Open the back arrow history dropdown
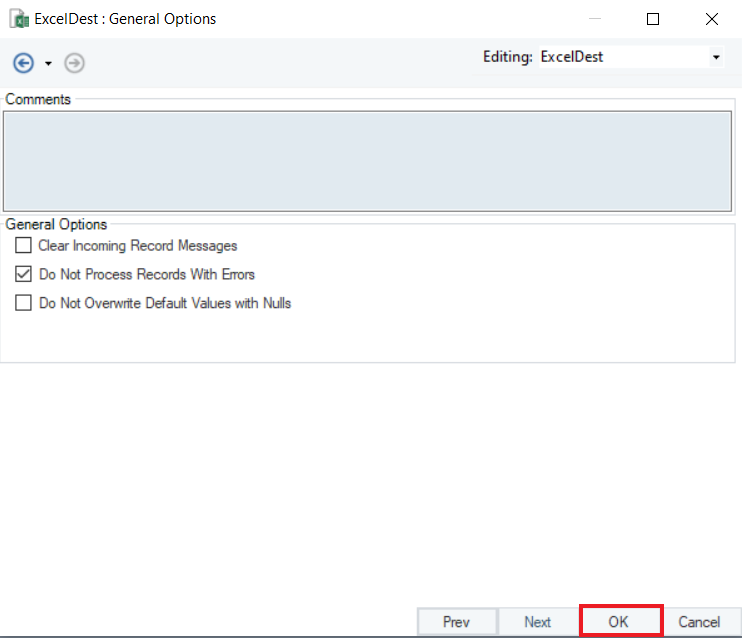The width and height of the screenshot is (742, 638). (48, 64)
